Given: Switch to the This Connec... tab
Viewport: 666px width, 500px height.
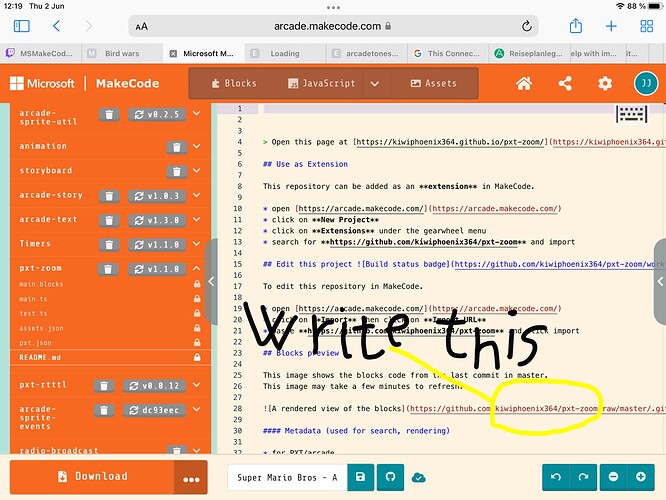Looking at the screenshot, I should (448, 54).
